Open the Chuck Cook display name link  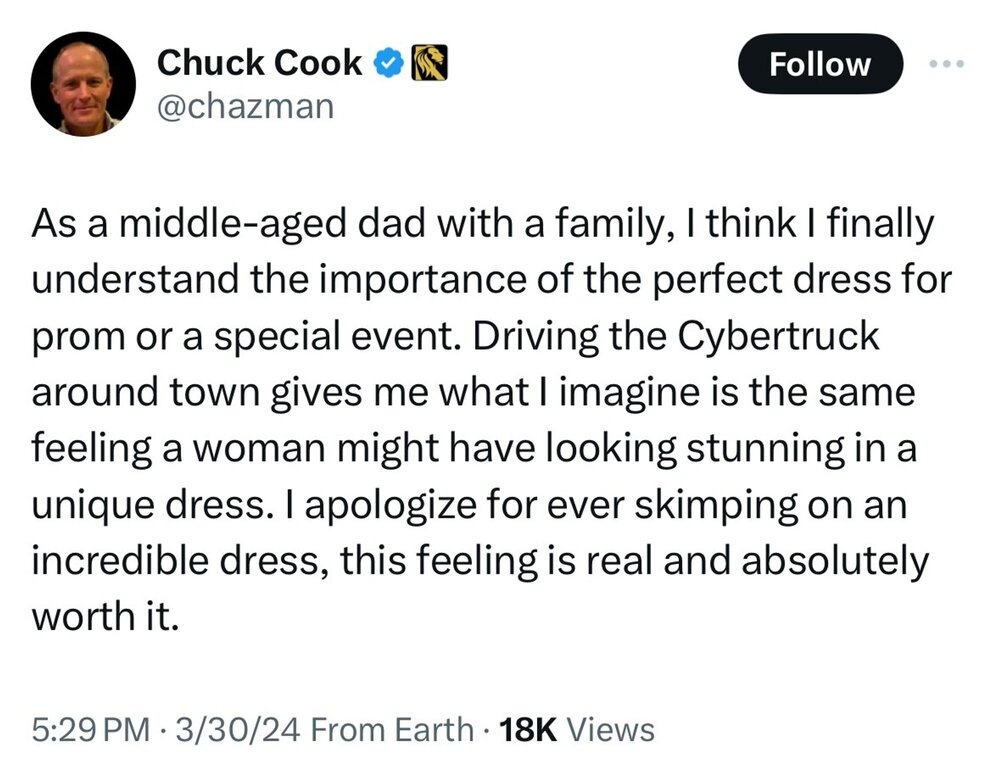tap(259, 64)
